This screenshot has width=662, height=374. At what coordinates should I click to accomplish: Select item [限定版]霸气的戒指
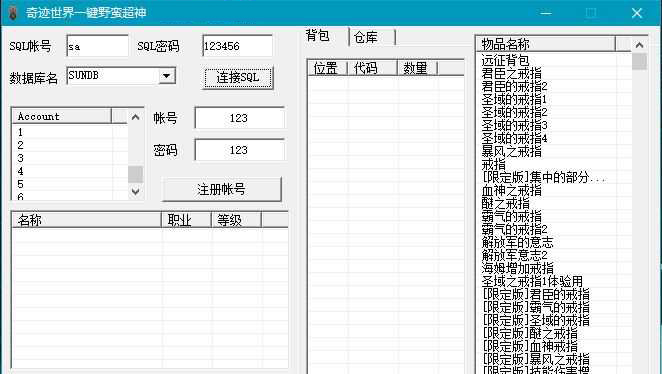pyautogui.click(x=535, y=307)
